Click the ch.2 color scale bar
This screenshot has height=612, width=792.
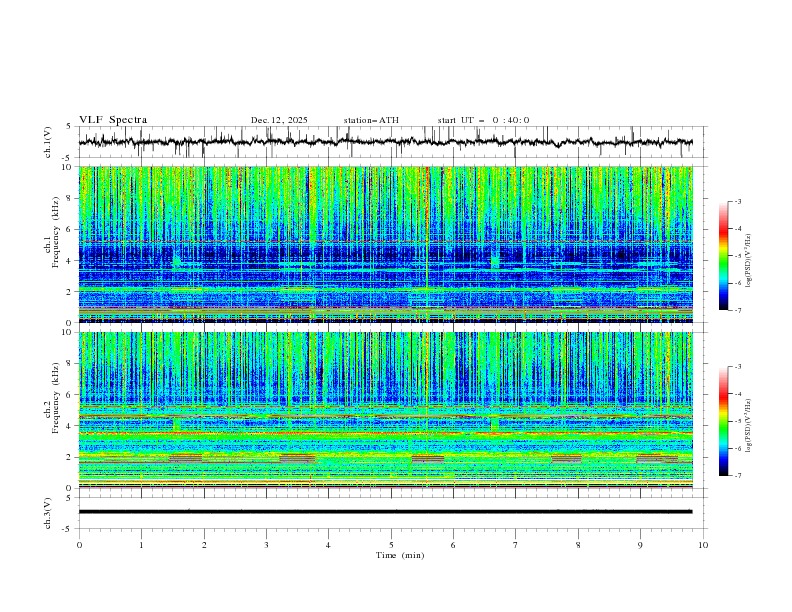pyautogui.click(x=724, y=421)
